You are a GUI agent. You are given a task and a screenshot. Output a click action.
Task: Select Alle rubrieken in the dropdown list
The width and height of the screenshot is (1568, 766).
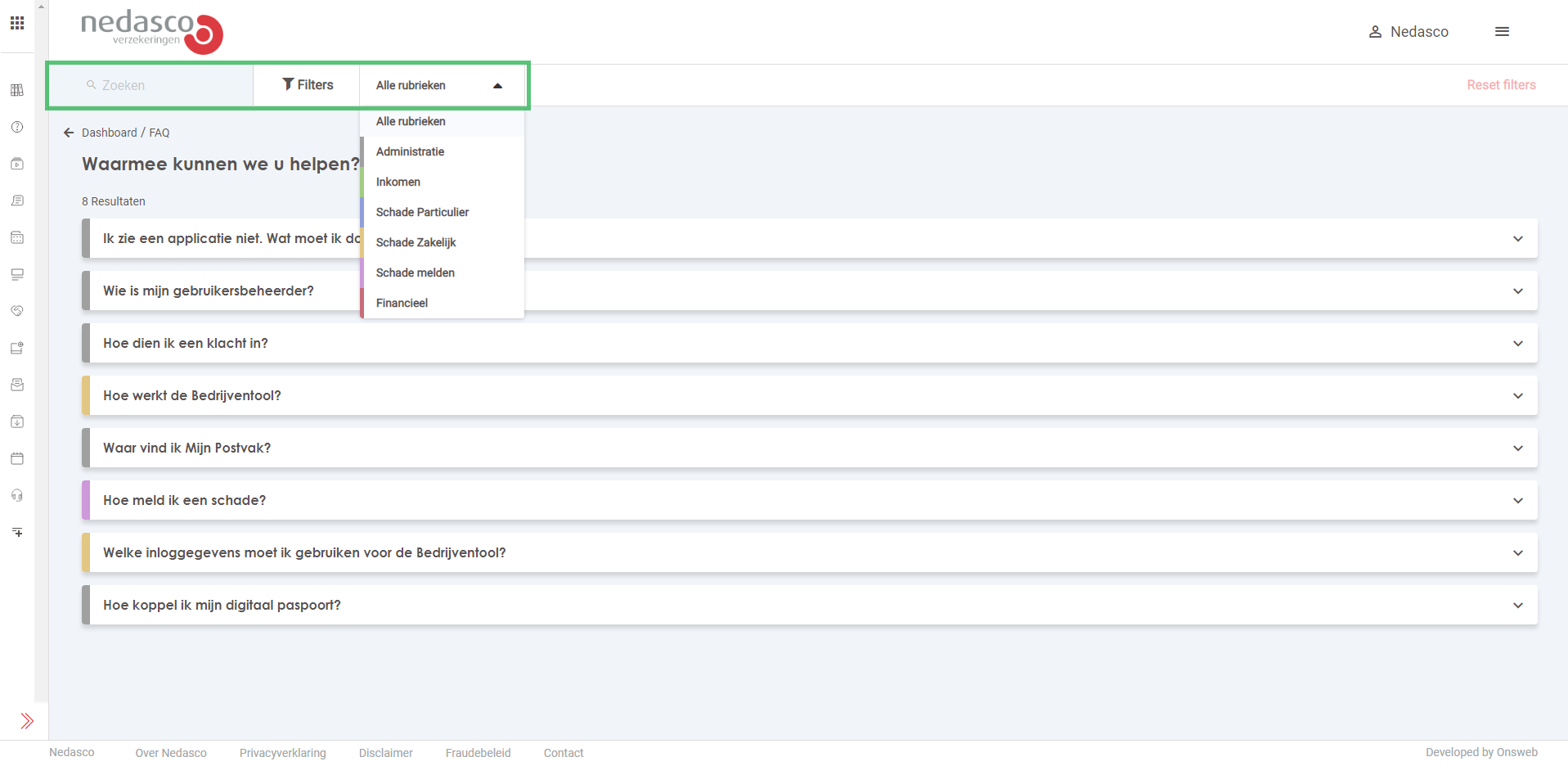coord(443,121)
